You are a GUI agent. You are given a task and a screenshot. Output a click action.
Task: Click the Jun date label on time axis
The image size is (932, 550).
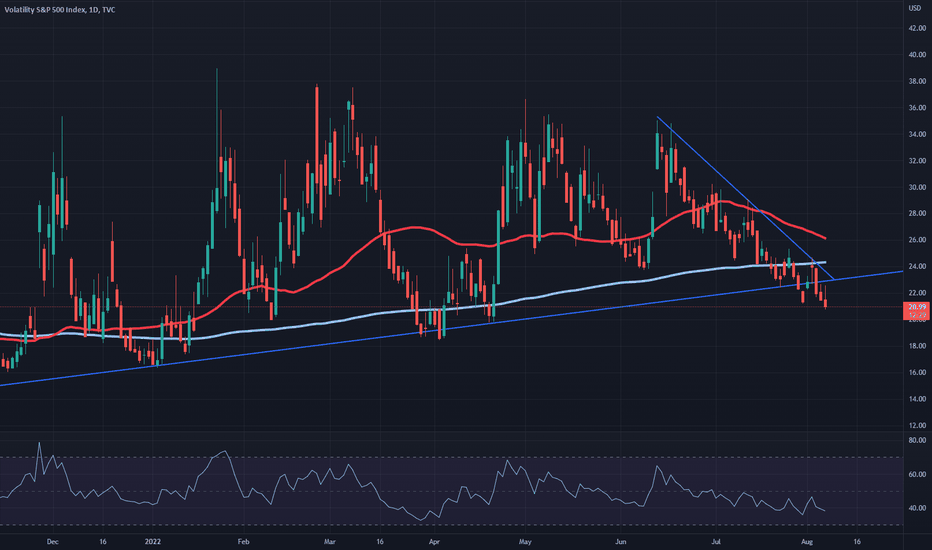[x=621, y=542]
